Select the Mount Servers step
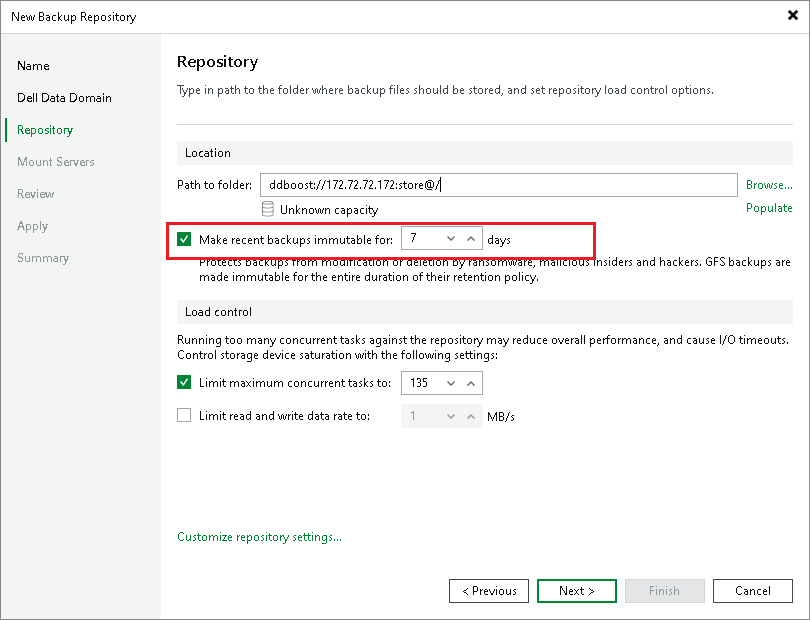810x620 pixels. 56,162
